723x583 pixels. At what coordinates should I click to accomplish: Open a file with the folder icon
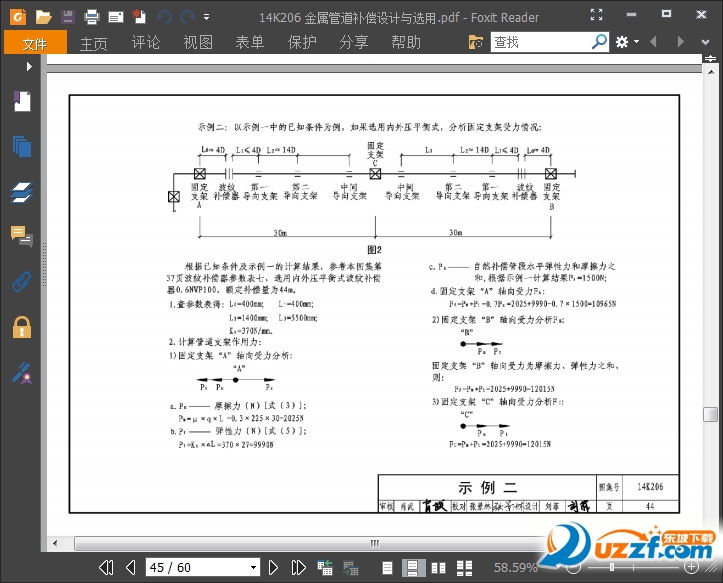point(43,18)
